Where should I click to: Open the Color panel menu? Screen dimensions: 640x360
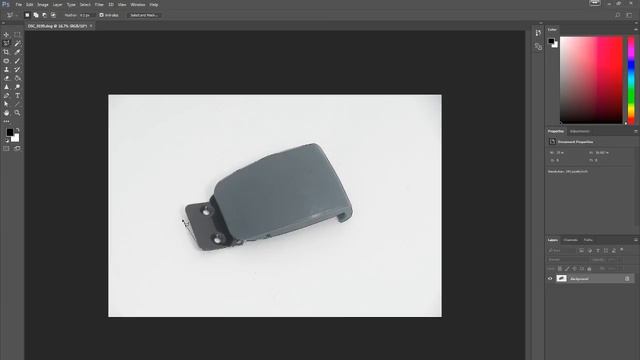tap(636, 29)
